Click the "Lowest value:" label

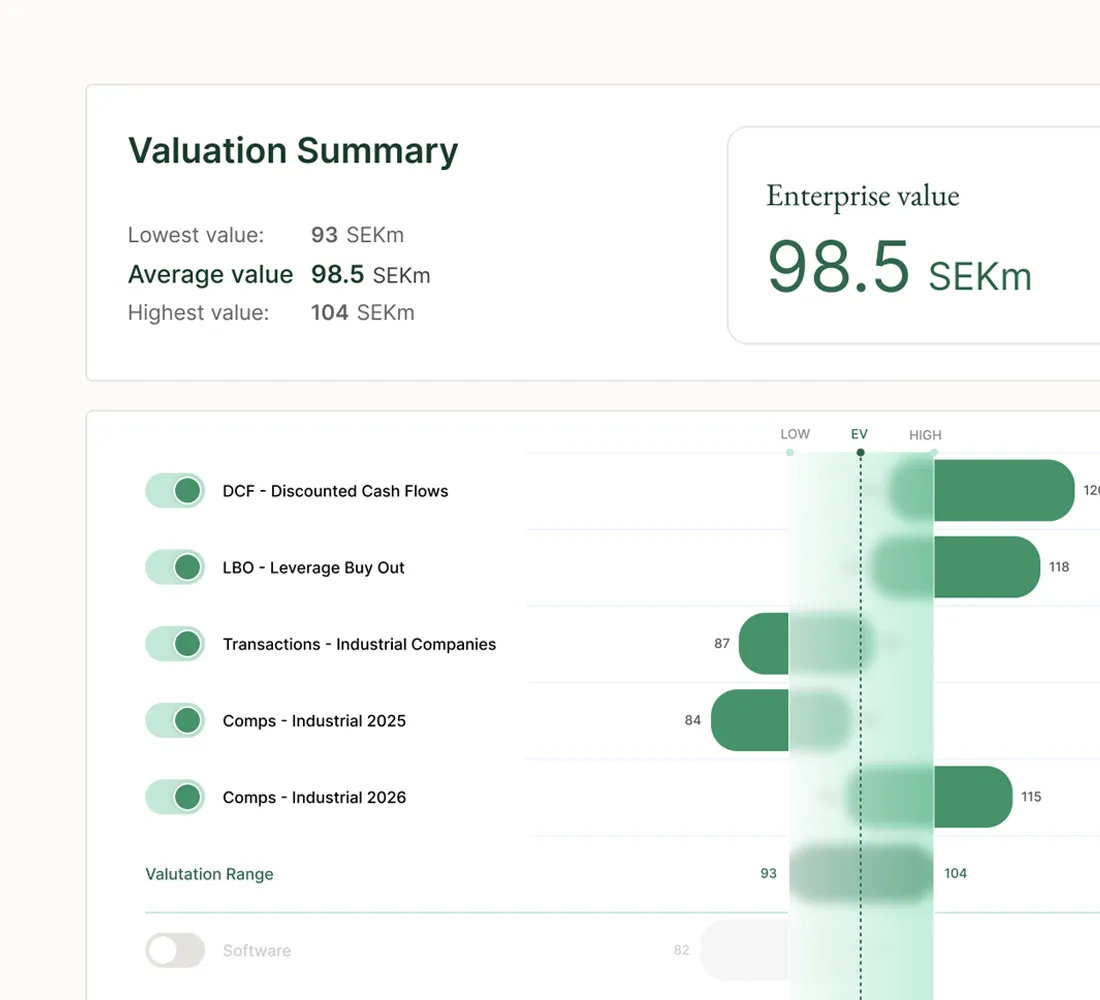click(x=196, y=235)
